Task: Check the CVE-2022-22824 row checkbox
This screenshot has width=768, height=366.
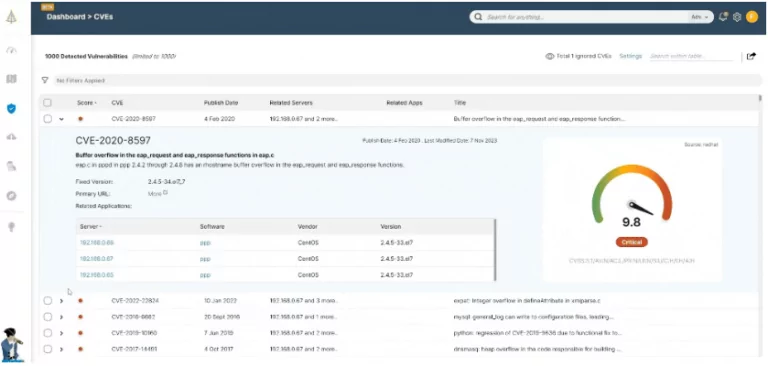Action: pyautogui.click(x=48, y=301)
